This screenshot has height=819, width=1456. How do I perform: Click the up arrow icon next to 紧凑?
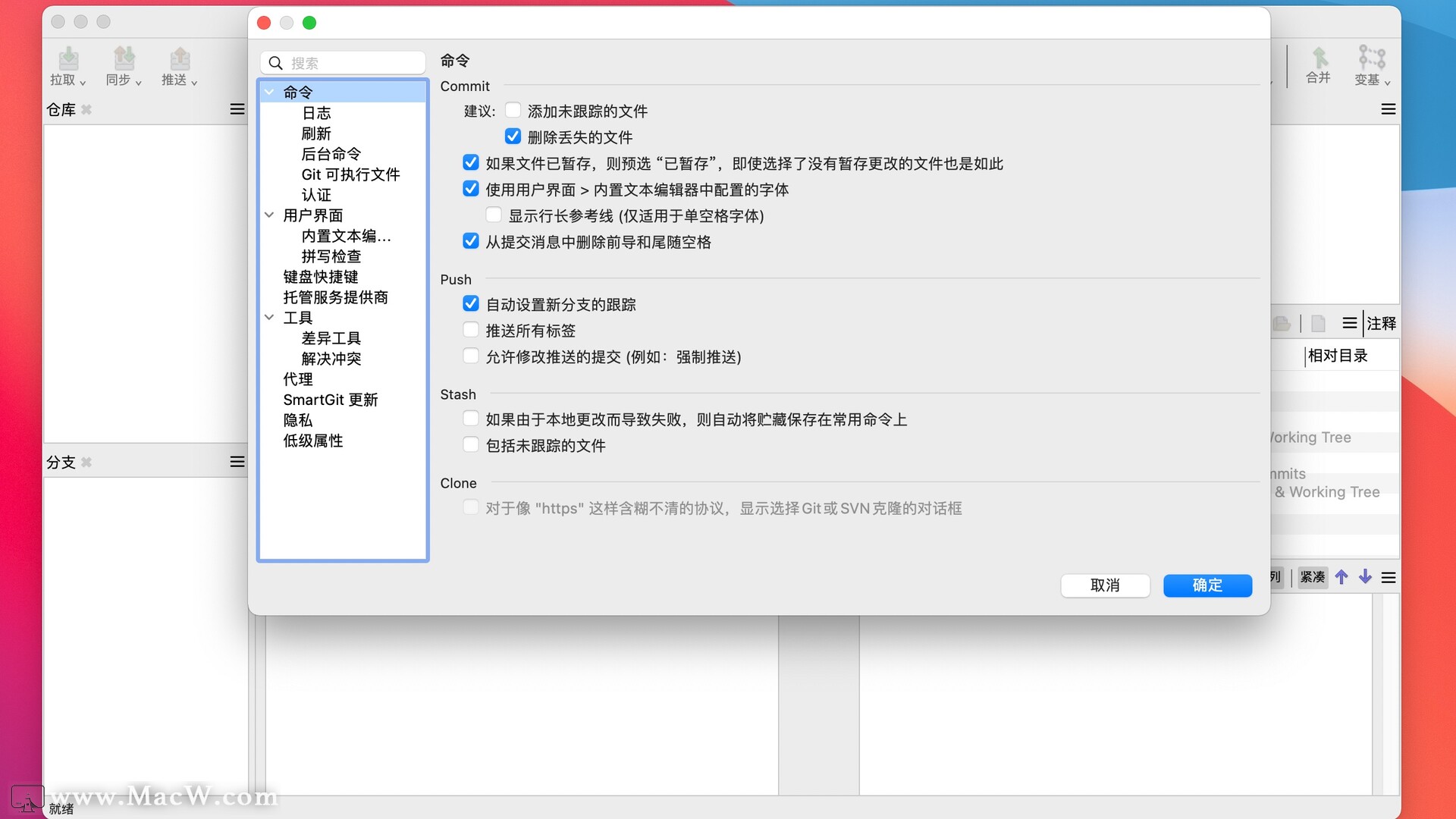(x=1341, y=577)
